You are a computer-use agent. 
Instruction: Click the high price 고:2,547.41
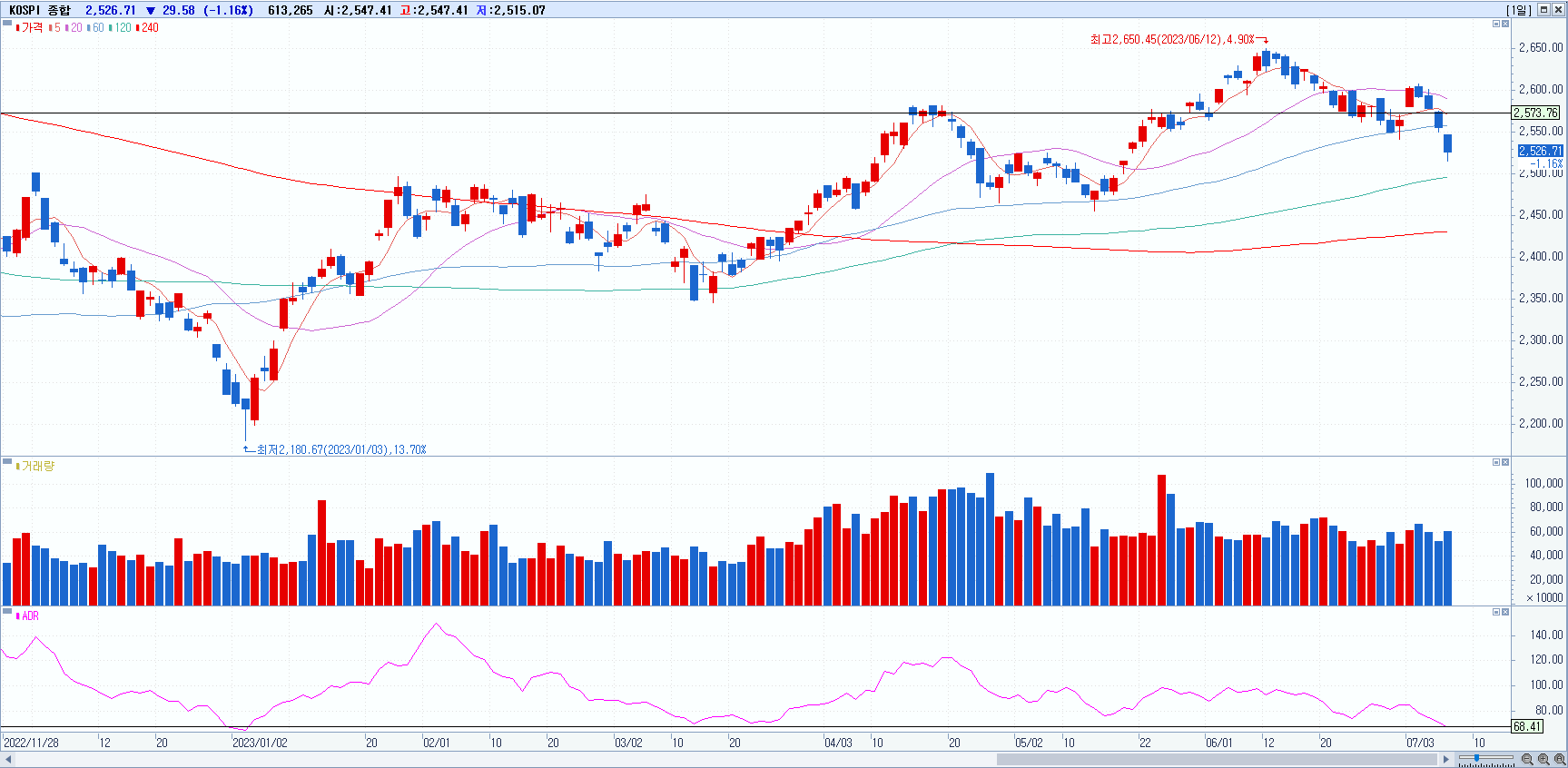pyautogui.click(x=434, y=10)
